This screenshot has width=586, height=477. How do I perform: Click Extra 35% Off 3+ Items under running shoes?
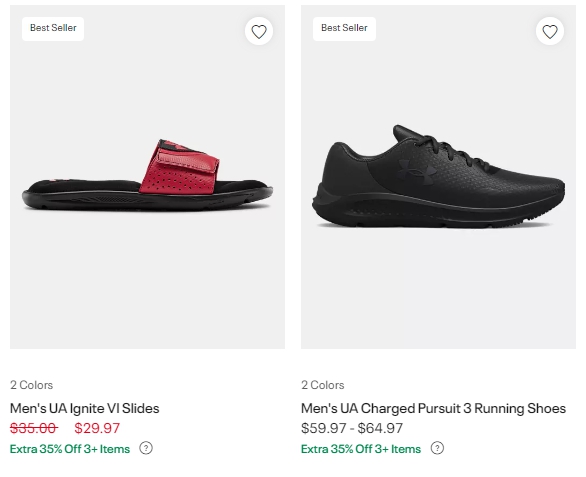coord(361,449)
